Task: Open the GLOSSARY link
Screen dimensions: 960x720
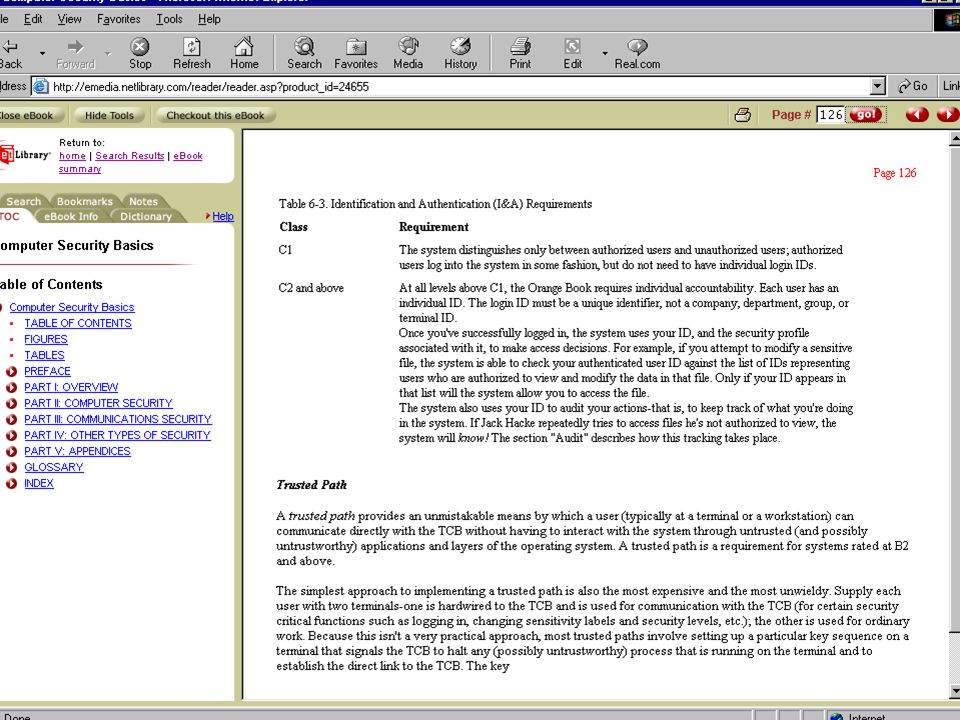Action: click(x=54, y=467)
